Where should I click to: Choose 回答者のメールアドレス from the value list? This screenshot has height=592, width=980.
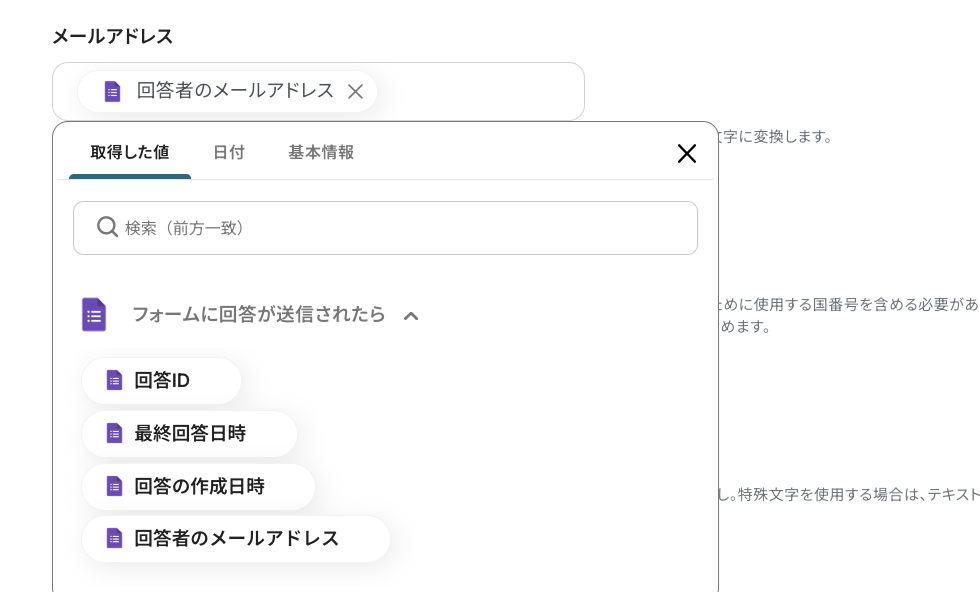point(237,538)
